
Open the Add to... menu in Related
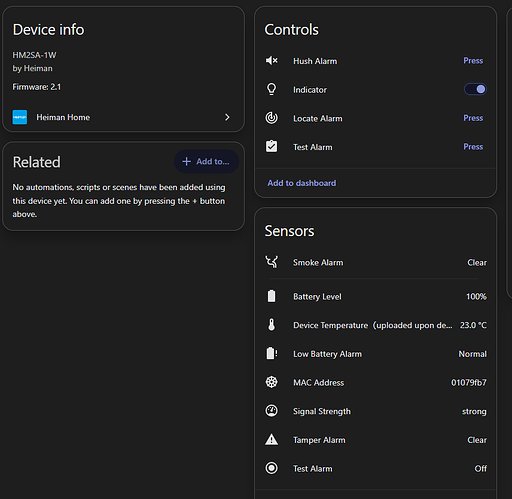[x=206, y=161]
